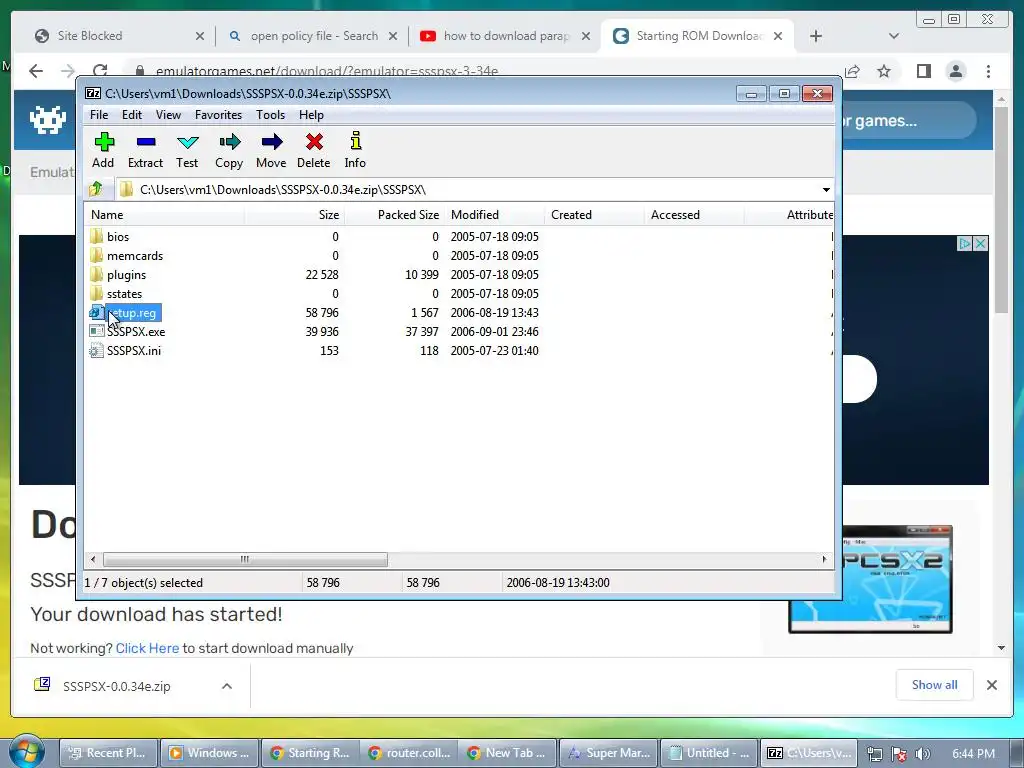1024x768 pixels.
Task: Click the Move toolbar icon
Action: click(271, 150)
